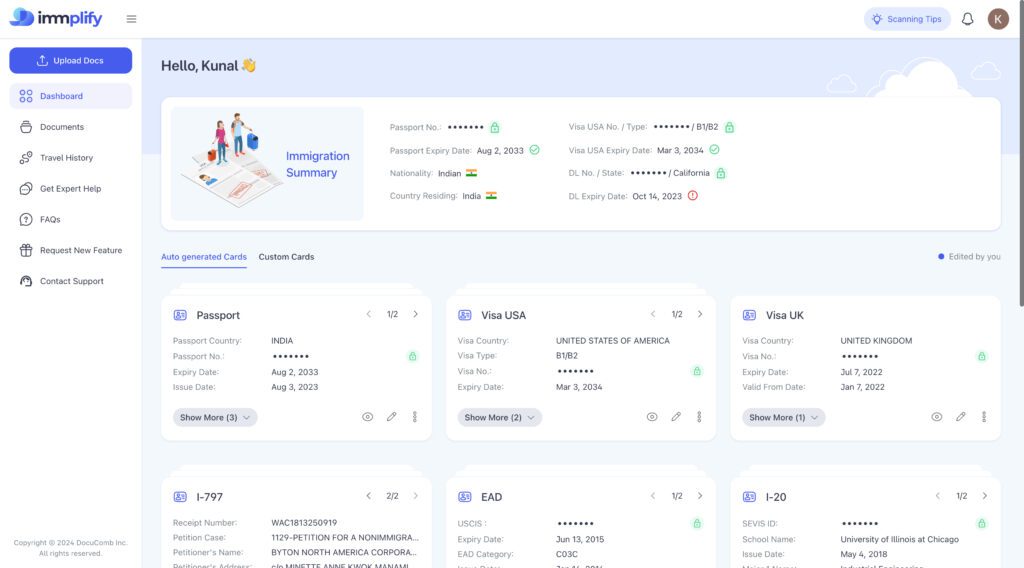Open the Scanning Tips button

(x=907, y=19)
